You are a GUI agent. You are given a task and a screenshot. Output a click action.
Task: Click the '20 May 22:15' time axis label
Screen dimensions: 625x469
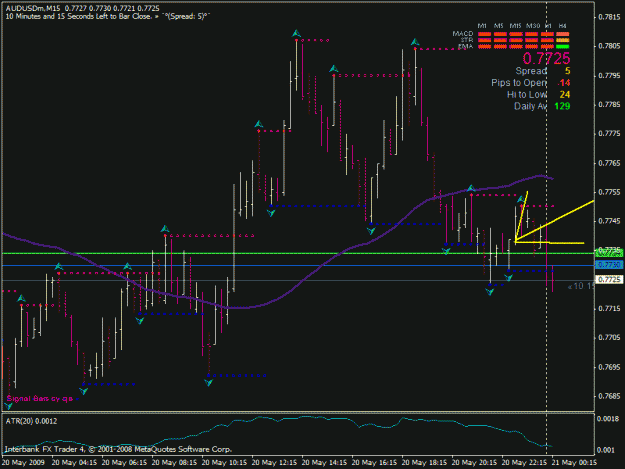tap(524, 463)
